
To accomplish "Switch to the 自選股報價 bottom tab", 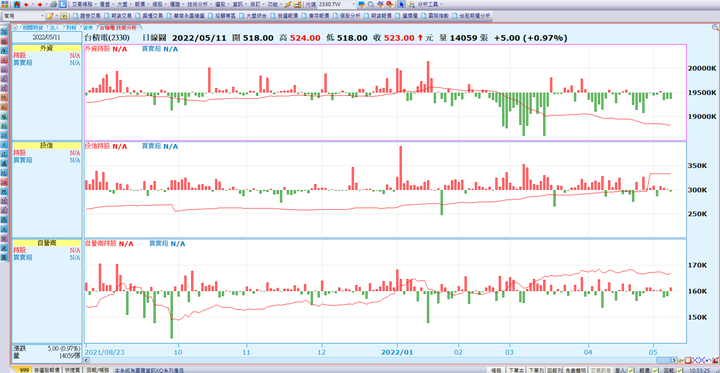I will [x=46, y=369].
